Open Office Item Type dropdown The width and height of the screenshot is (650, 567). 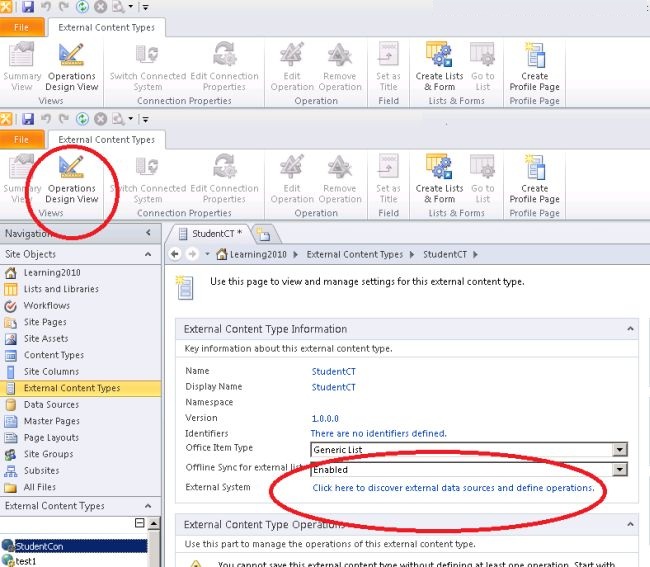pyautogui.click(x=619, y=449)
